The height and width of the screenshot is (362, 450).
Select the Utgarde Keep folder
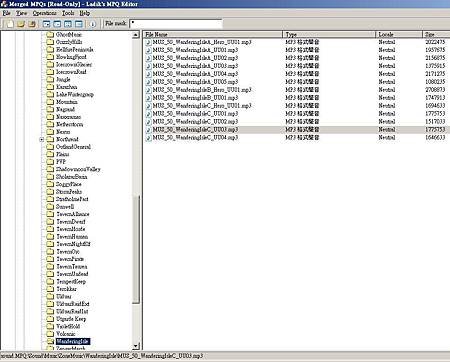tap(71, 319)
